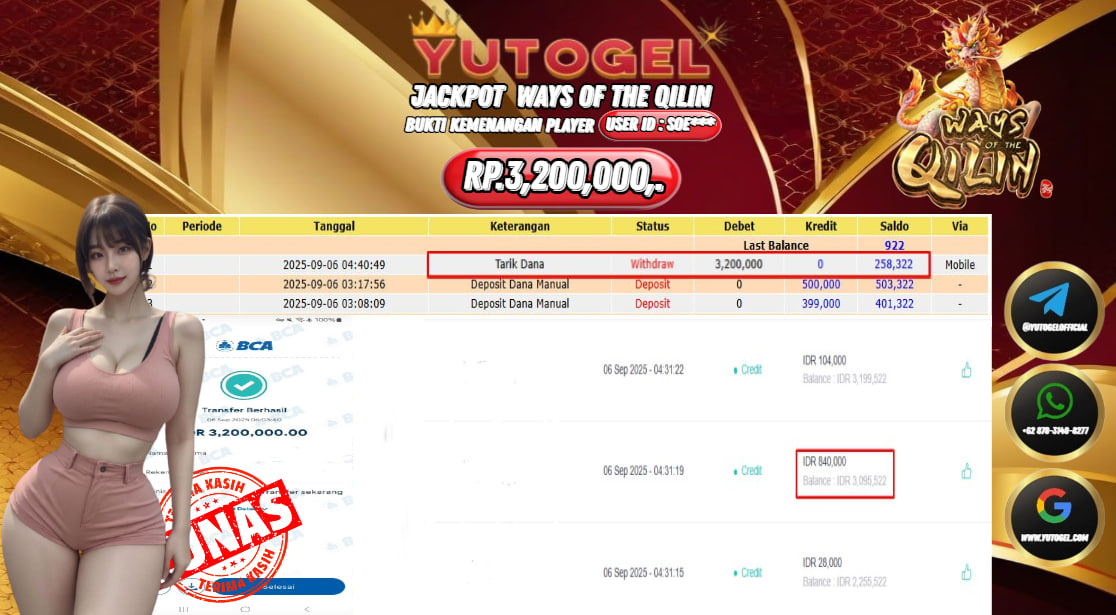
Task: Click the red Withdraw status text
Action: pos(652,264)
